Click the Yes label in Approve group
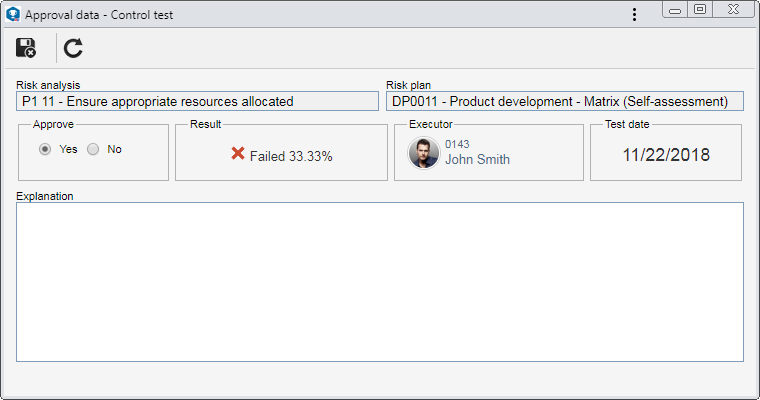760x400 pixels. [x=68, y=149]
